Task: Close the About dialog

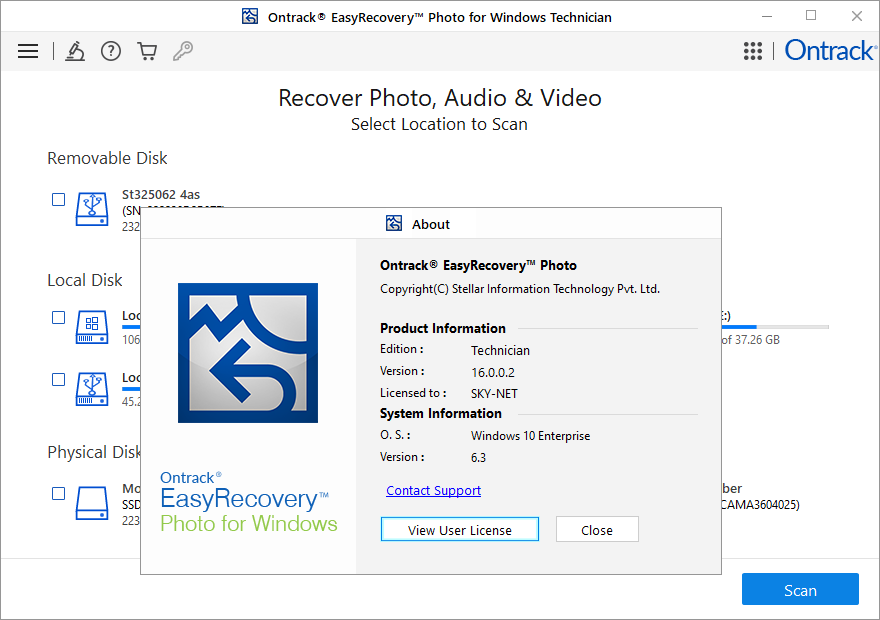Action: pyautogui.click(x=597, y=530)
